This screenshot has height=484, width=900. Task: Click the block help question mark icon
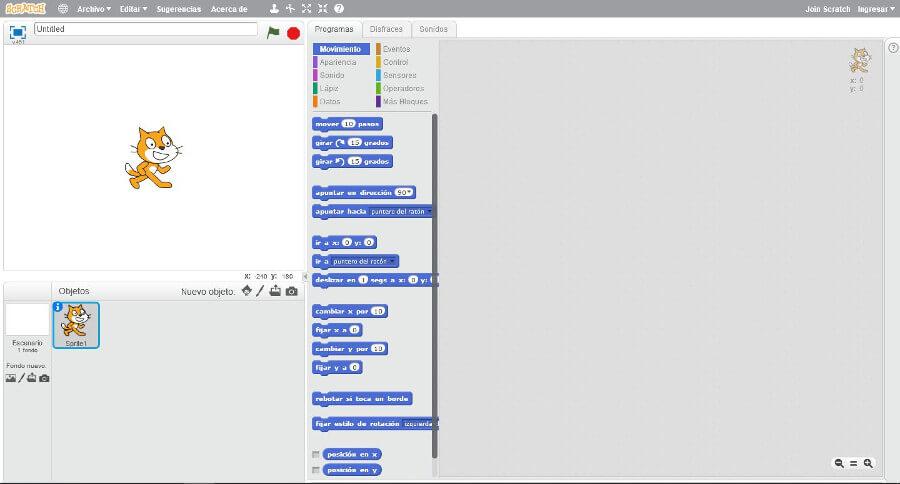point(338,9)
